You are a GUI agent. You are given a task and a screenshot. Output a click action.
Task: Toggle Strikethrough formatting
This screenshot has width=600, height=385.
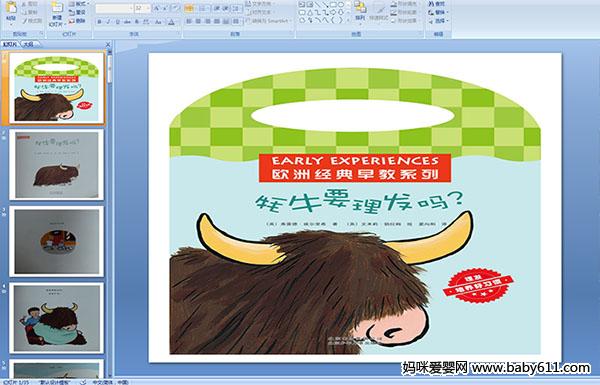(127, 22)
